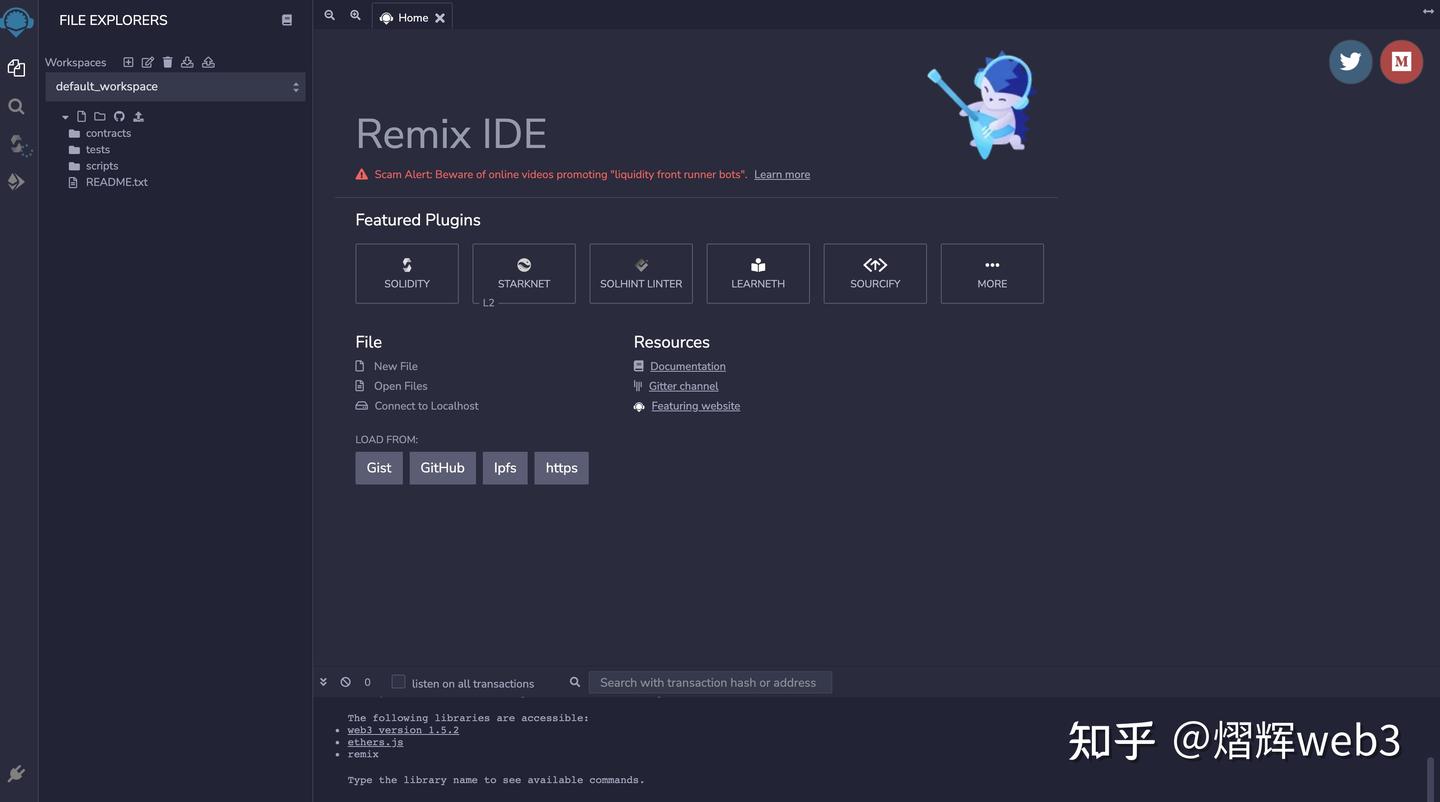
Task: Open the Gitter channel link
Action: pyautogui.click(x=684, y=386)
